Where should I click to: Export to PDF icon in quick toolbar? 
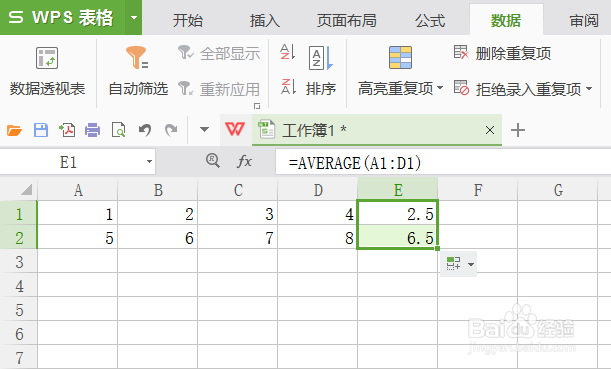coord(67,130)
